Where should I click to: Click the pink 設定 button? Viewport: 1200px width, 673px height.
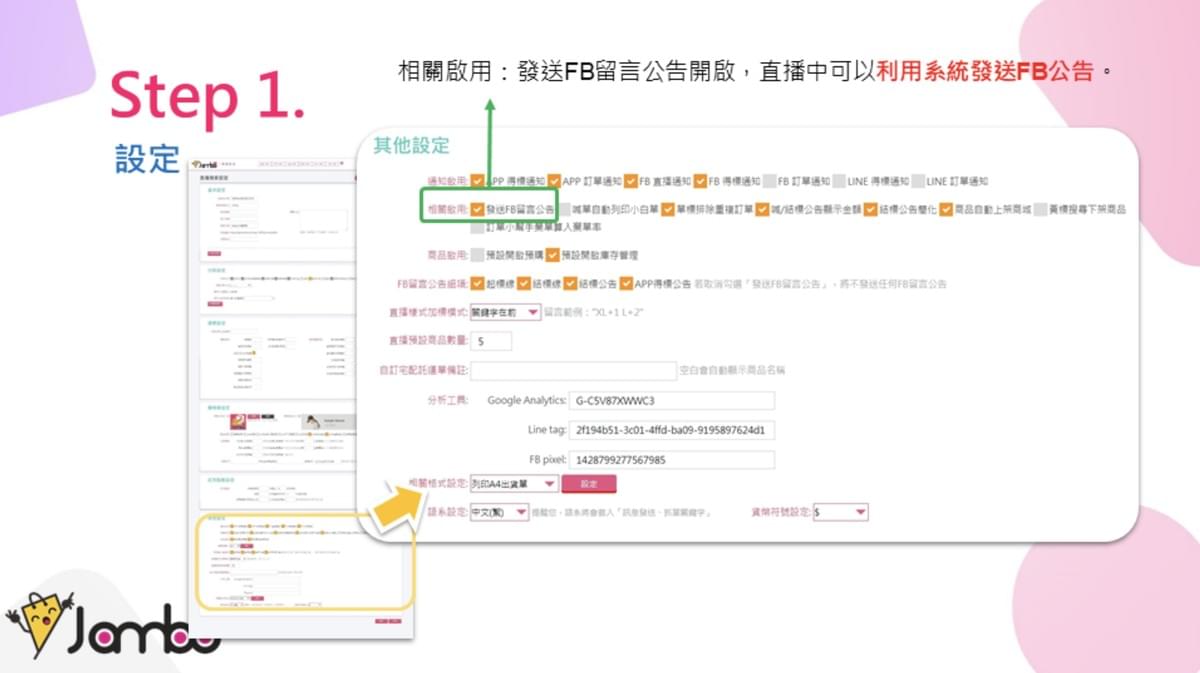pyautogui.click(x=589, y=483)
